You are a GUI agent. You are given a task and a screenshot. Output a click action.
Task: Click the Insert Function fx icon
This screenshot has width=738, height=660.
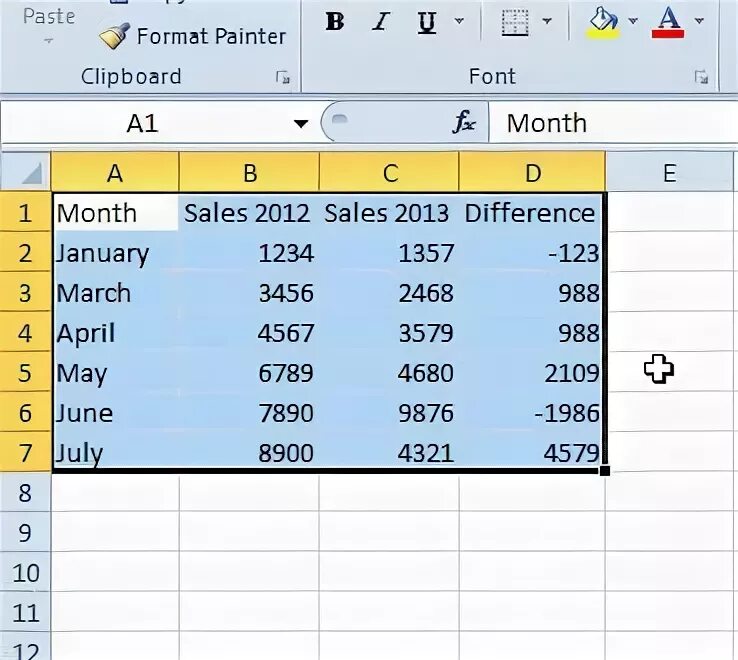pyautogui.click(x=465, y=123)
